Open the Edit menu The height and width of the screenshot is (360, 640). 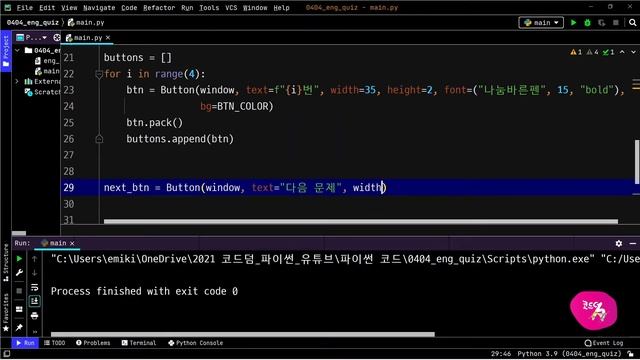[x=47, y=8]
